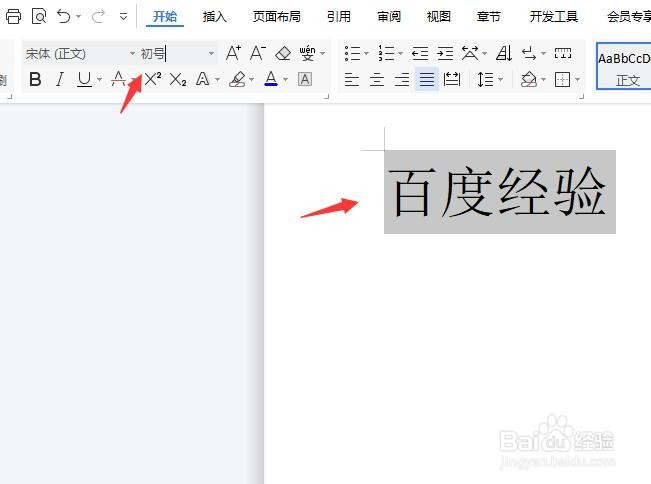Viewport: 651px width, 484px height.
Task: Align text to the left
Action: click(x=352, y=79)
